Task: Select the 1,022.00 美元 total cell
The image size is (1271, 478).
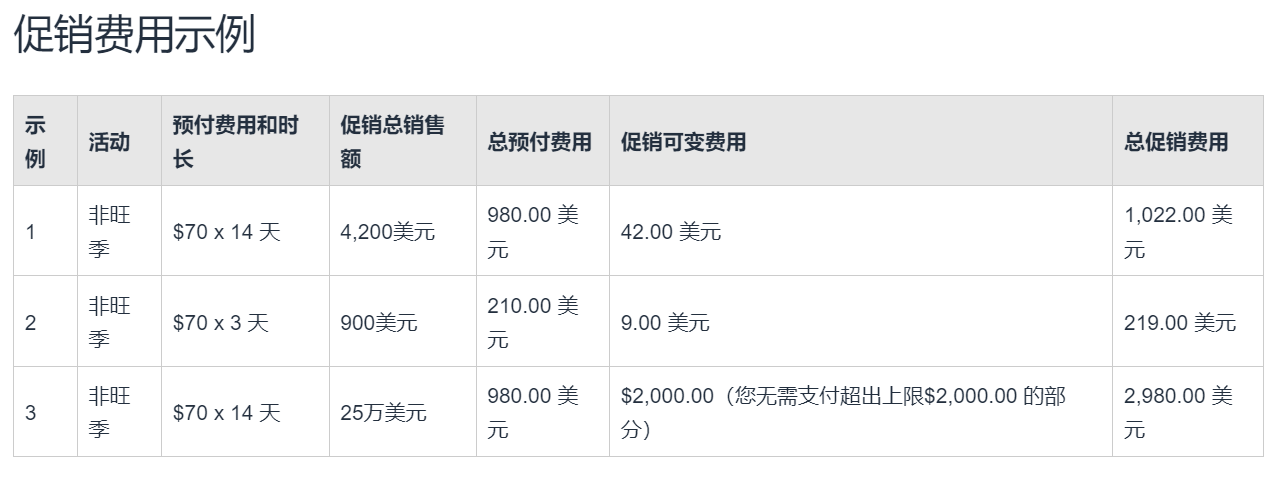Action: pos(1178,232)
